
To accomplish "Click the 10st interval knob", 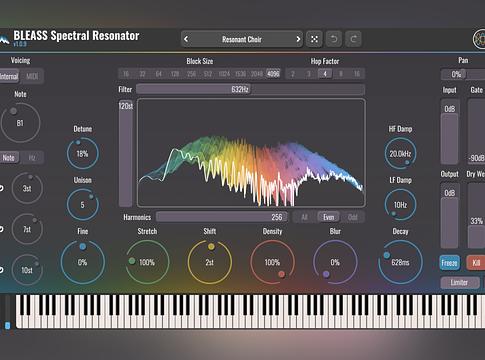I will point(27,270).
